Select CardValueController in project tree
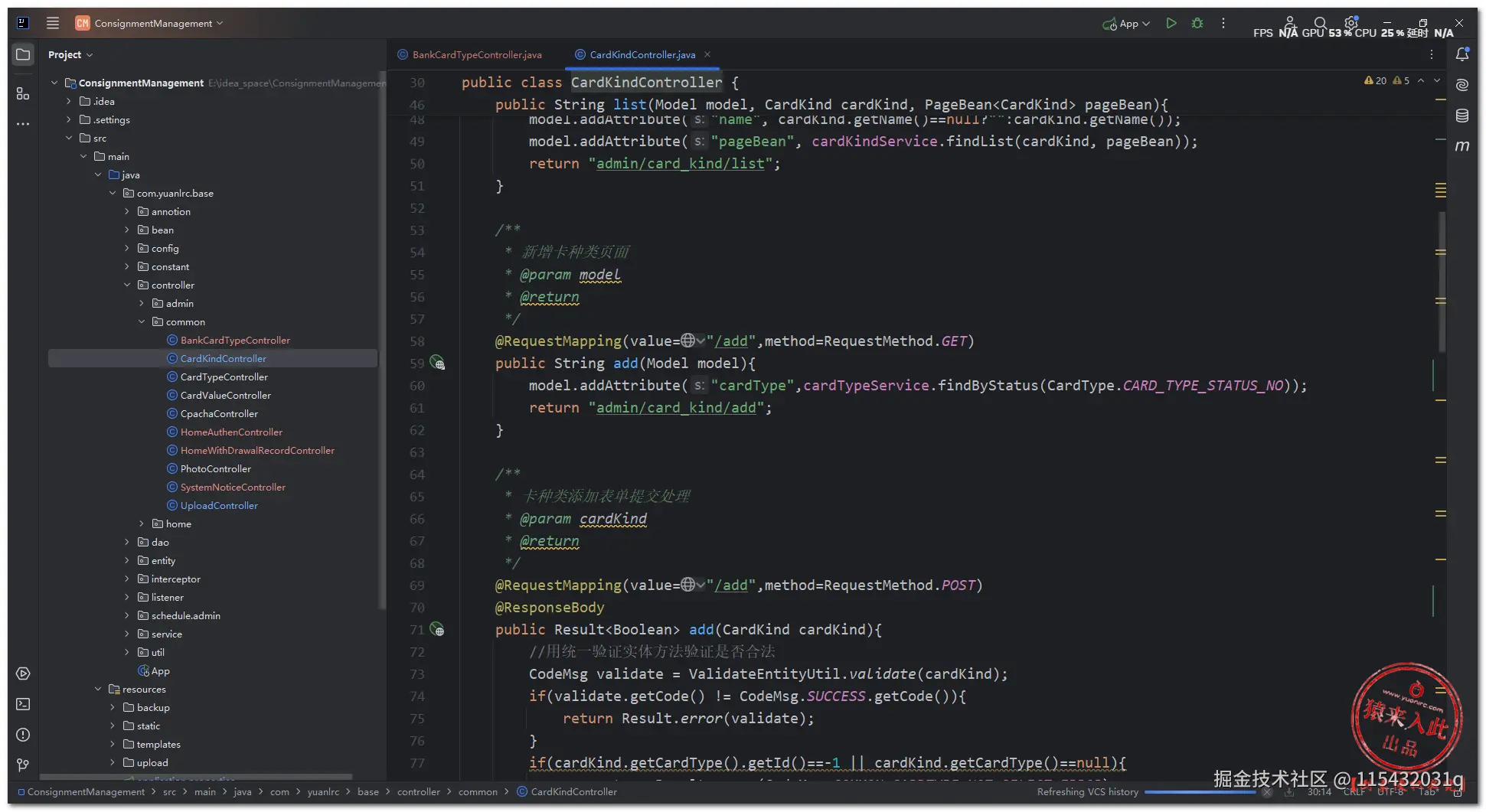 click(x=226, y=395)
